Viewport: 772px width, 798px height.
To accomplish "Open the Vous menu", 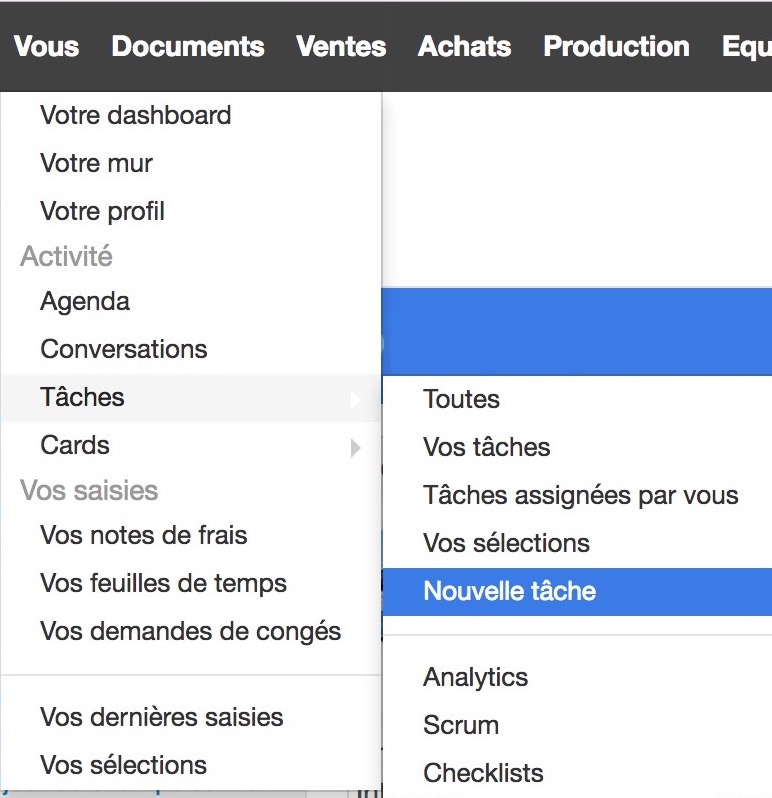I will [x=46, y=46].
